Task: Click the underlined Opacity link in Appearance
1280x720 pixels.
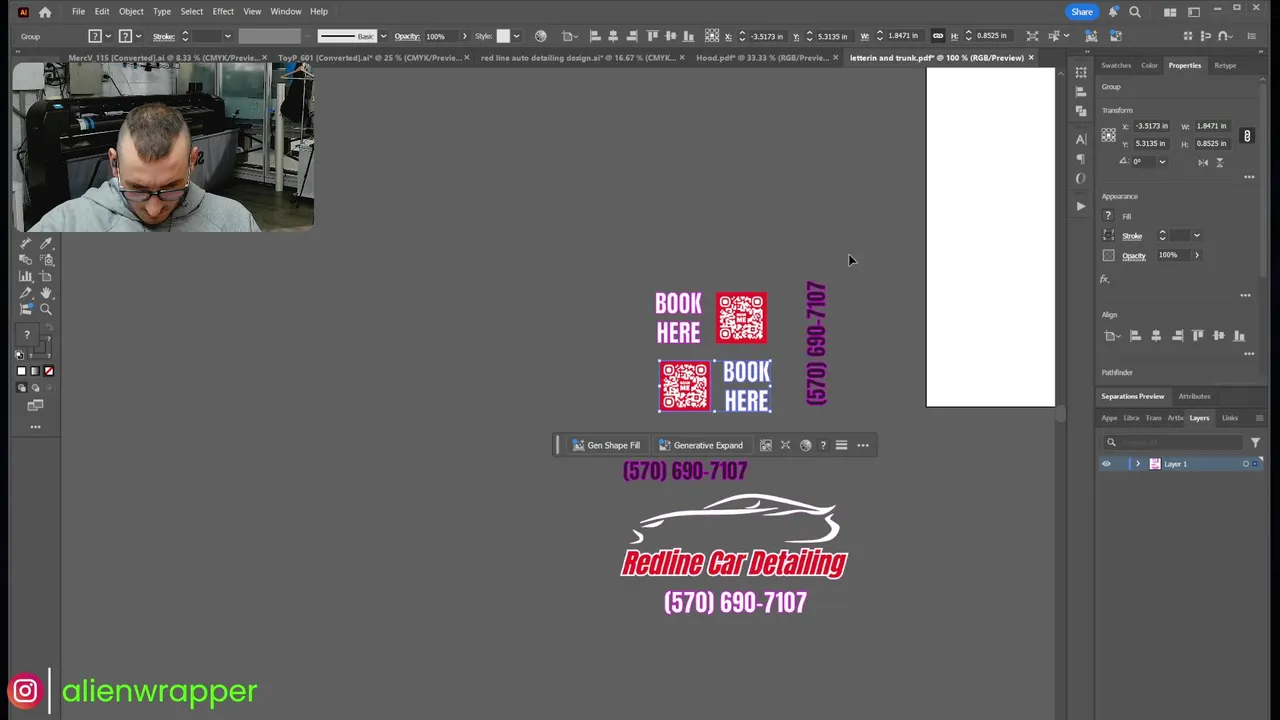Action: (x=1133, y=255)
